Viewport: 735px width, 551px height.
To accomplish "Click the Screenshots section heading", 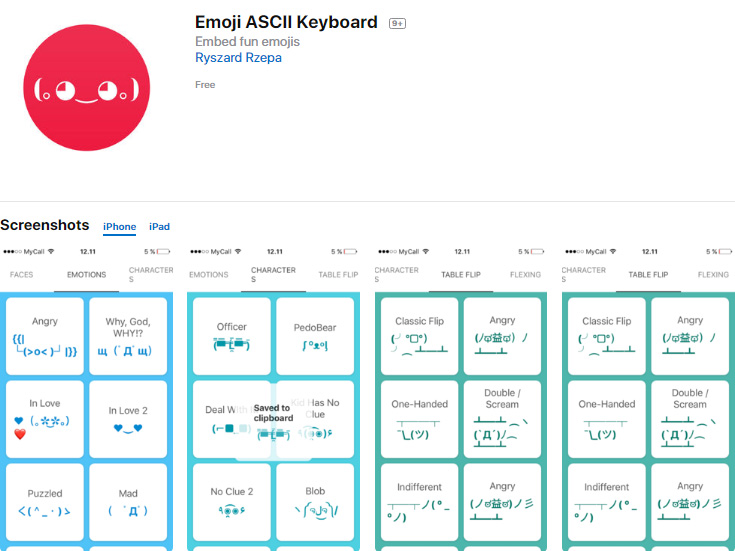I will 45,225.
